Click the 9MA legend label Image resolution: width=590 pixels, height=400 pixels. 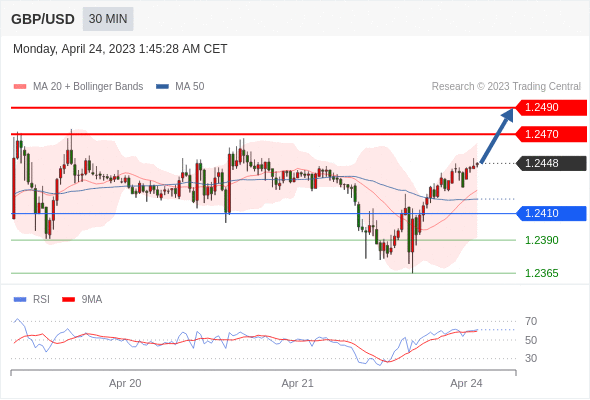click(x=92, y=300)
